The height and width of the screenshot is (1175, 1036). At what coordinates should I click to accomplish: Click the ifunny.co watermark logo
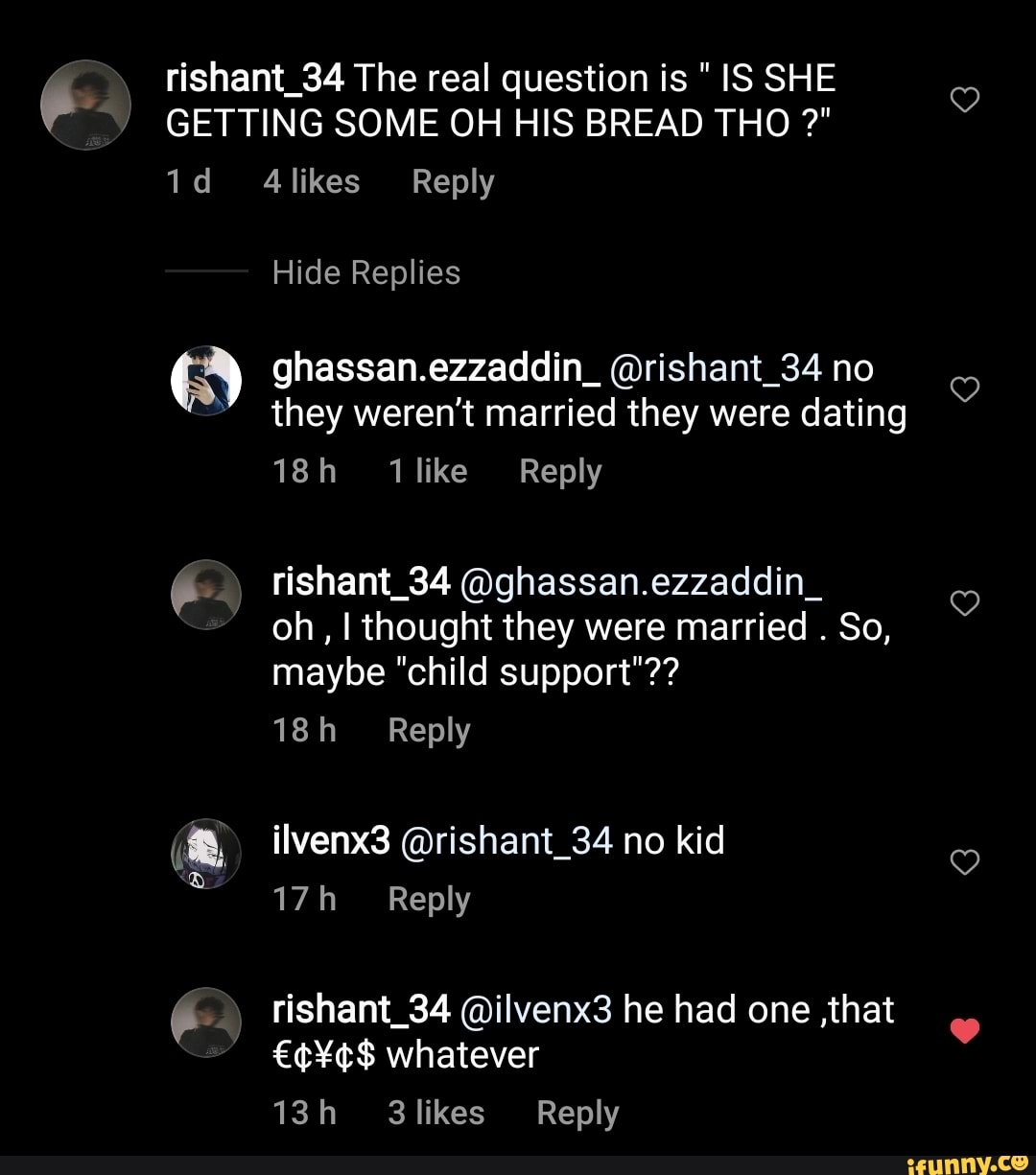tap(967, 1162)
